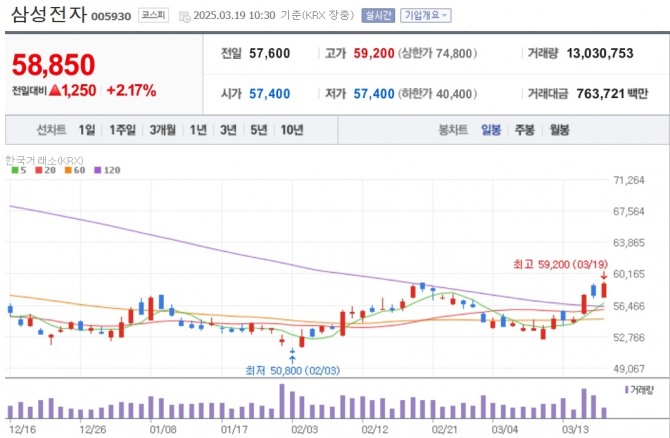Click the 삼성전자 stock name title
Screen dimensions: 670x438
click(49, 14)
